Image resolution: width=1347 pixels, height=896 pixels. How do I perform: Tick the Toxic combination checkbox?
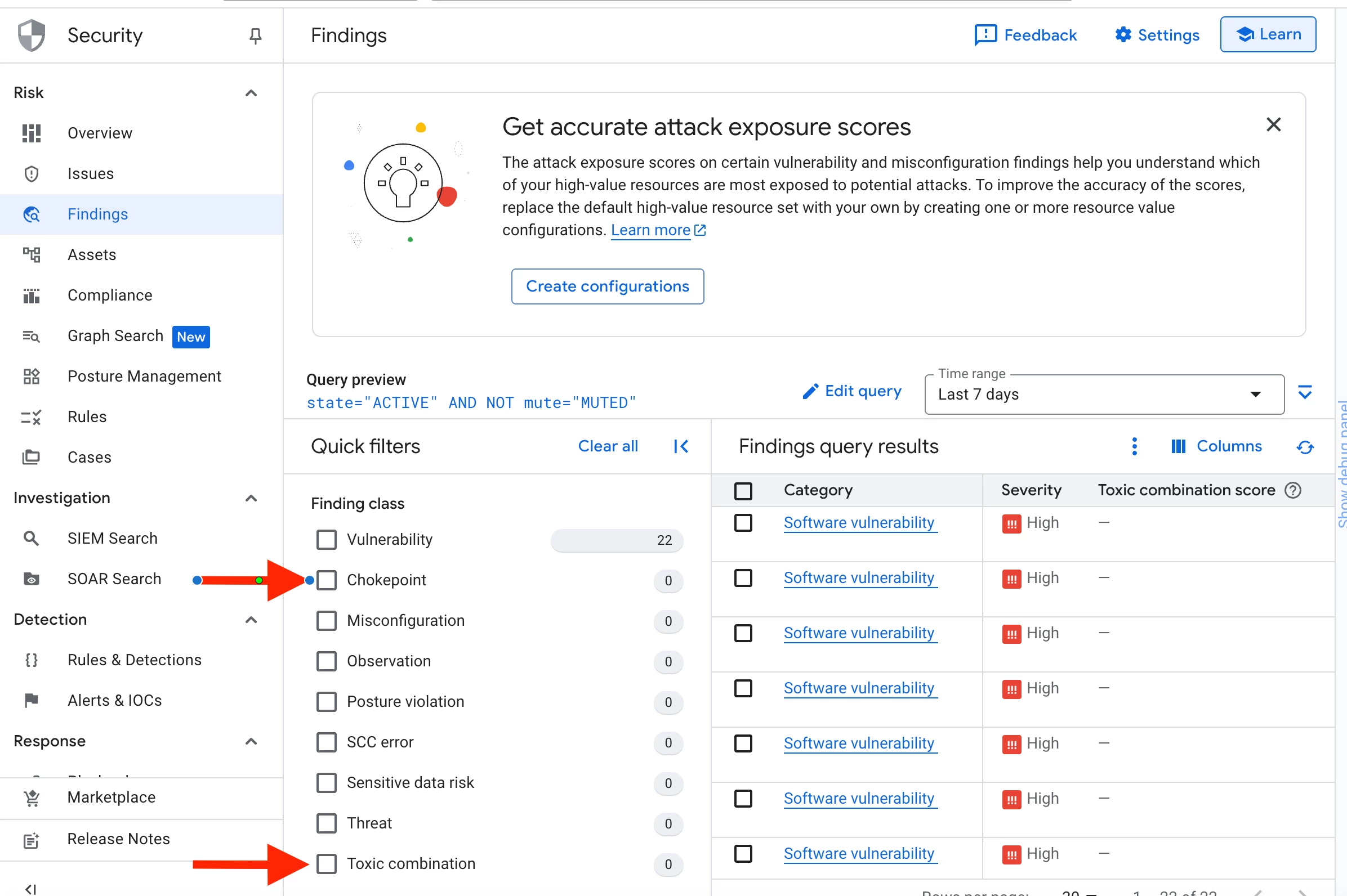327,863
